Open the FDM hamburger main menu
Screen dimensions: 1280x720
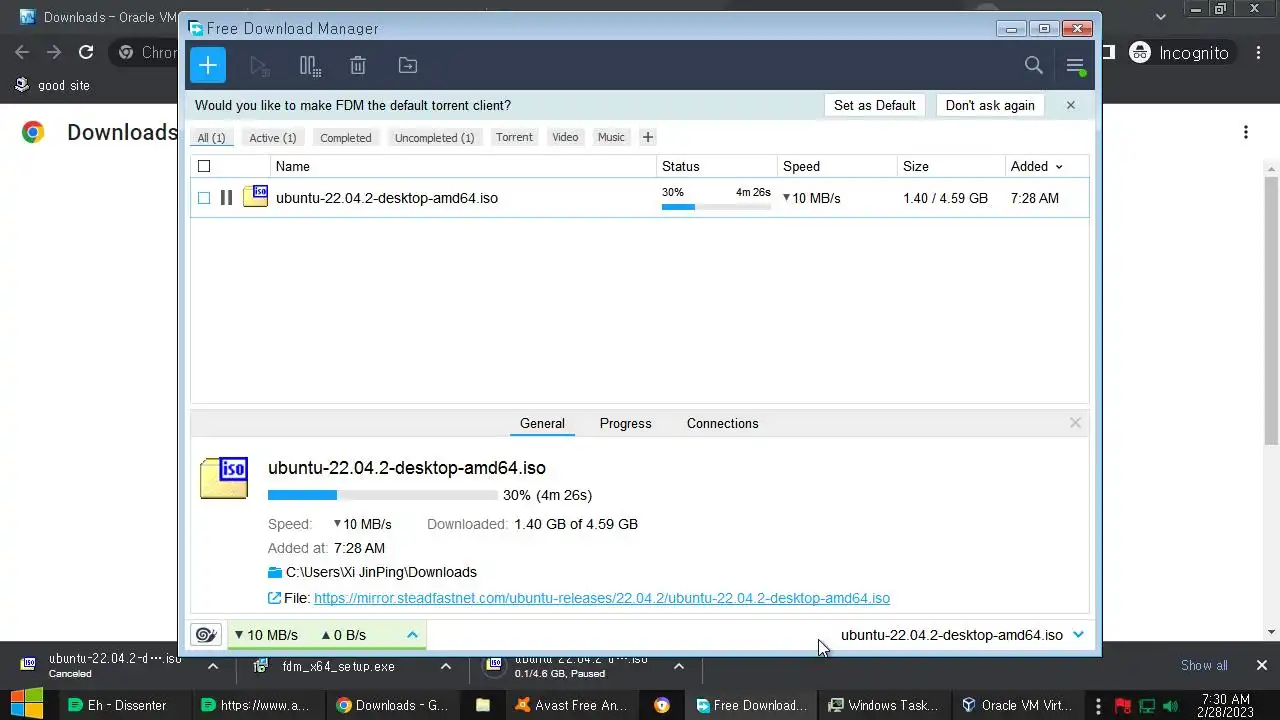click(1075, 66)
